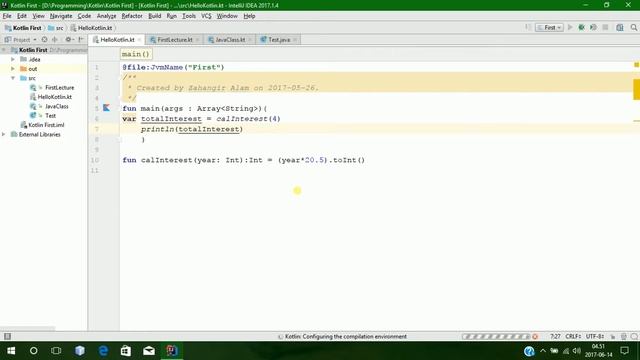Image resolution: width=640 pixels, height=360 pixels.
Task: Click the caret position 7:27 indicator
Action: 555,336
